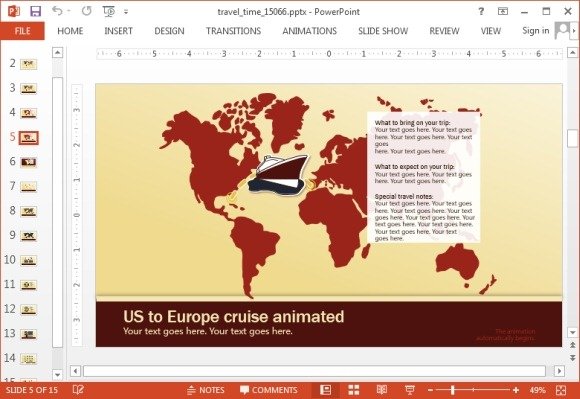Expand Customize Quick Access Toolbar dropdown

coord(126,12)
